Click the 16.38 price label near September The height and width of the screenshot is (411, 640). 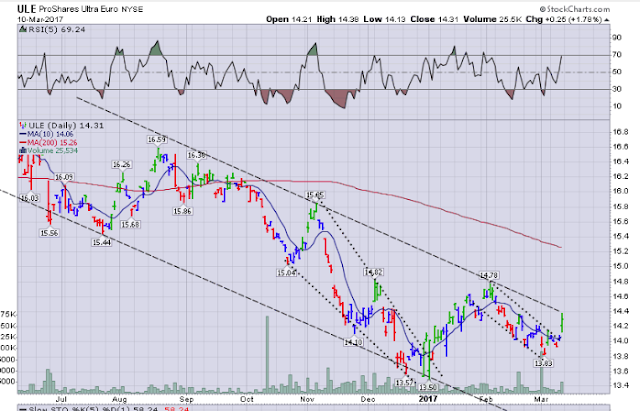(x=196, y=155)
